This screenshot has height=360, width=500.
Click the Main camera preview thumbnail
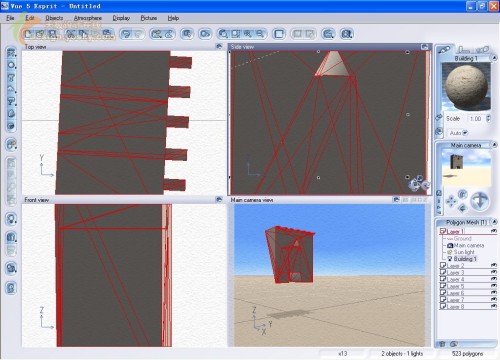(466, 168)
